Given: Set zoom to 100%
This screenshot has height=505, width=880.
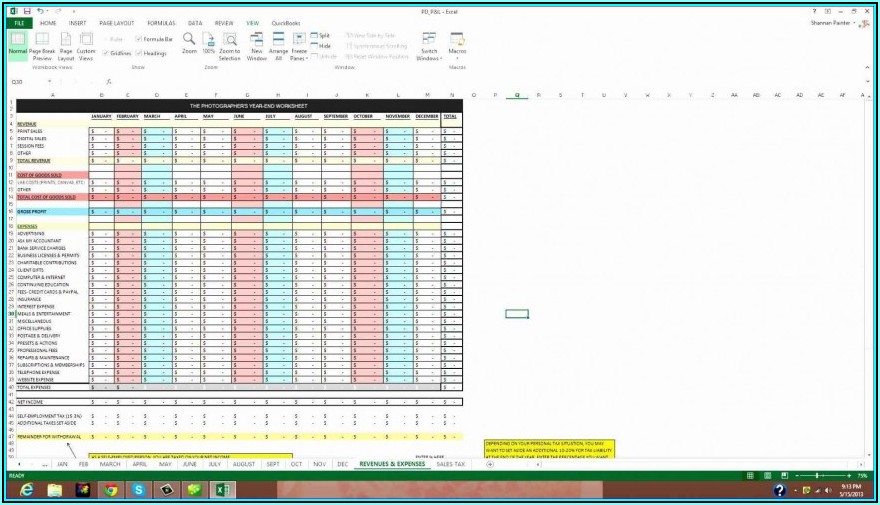Looking at the screenshot, I should [208, 43].
